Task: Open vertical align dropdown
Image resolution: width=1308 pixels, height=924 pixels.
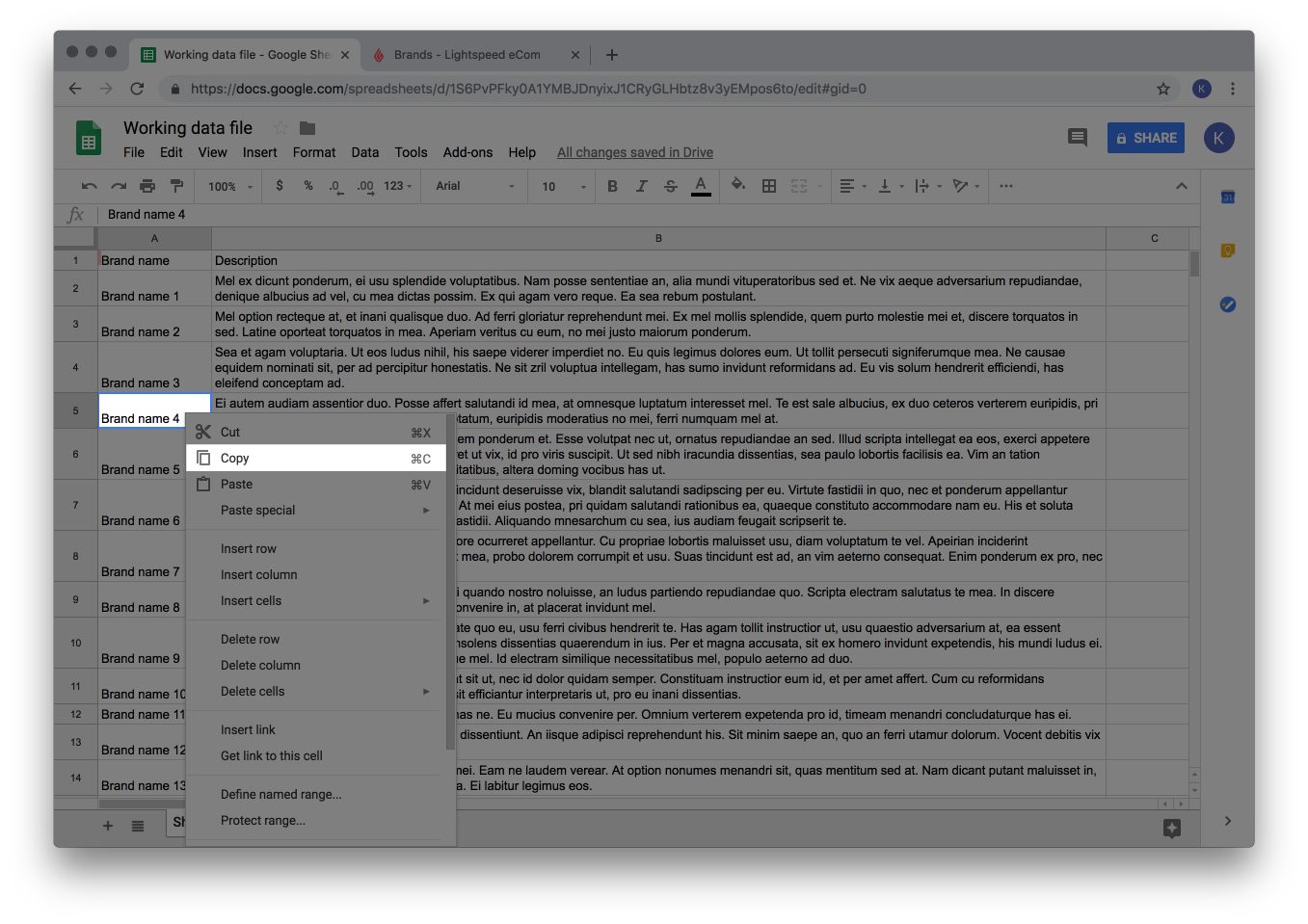Action: point(891,186)
